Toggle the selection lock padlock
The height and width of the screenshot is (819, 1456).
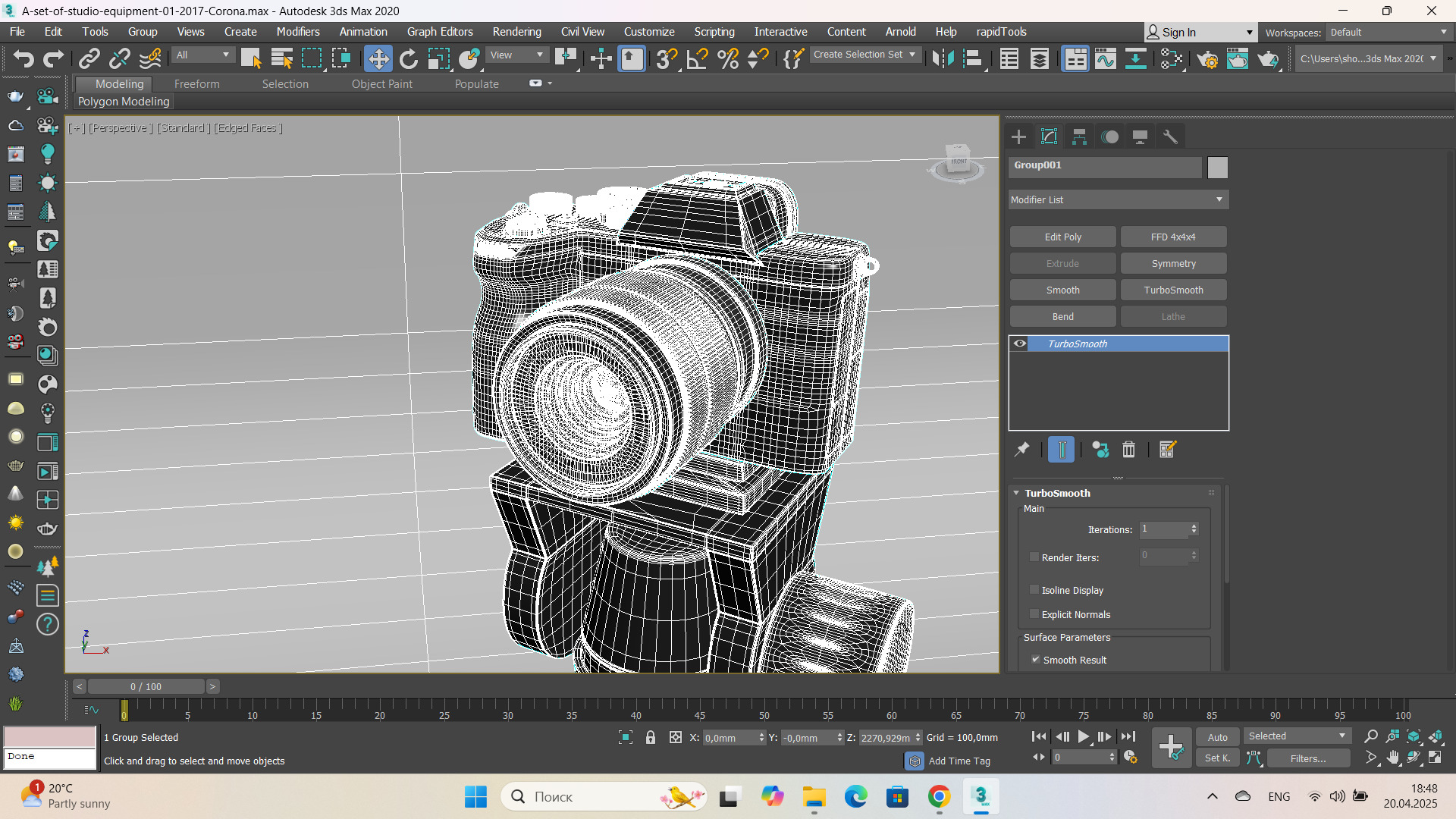651,737
